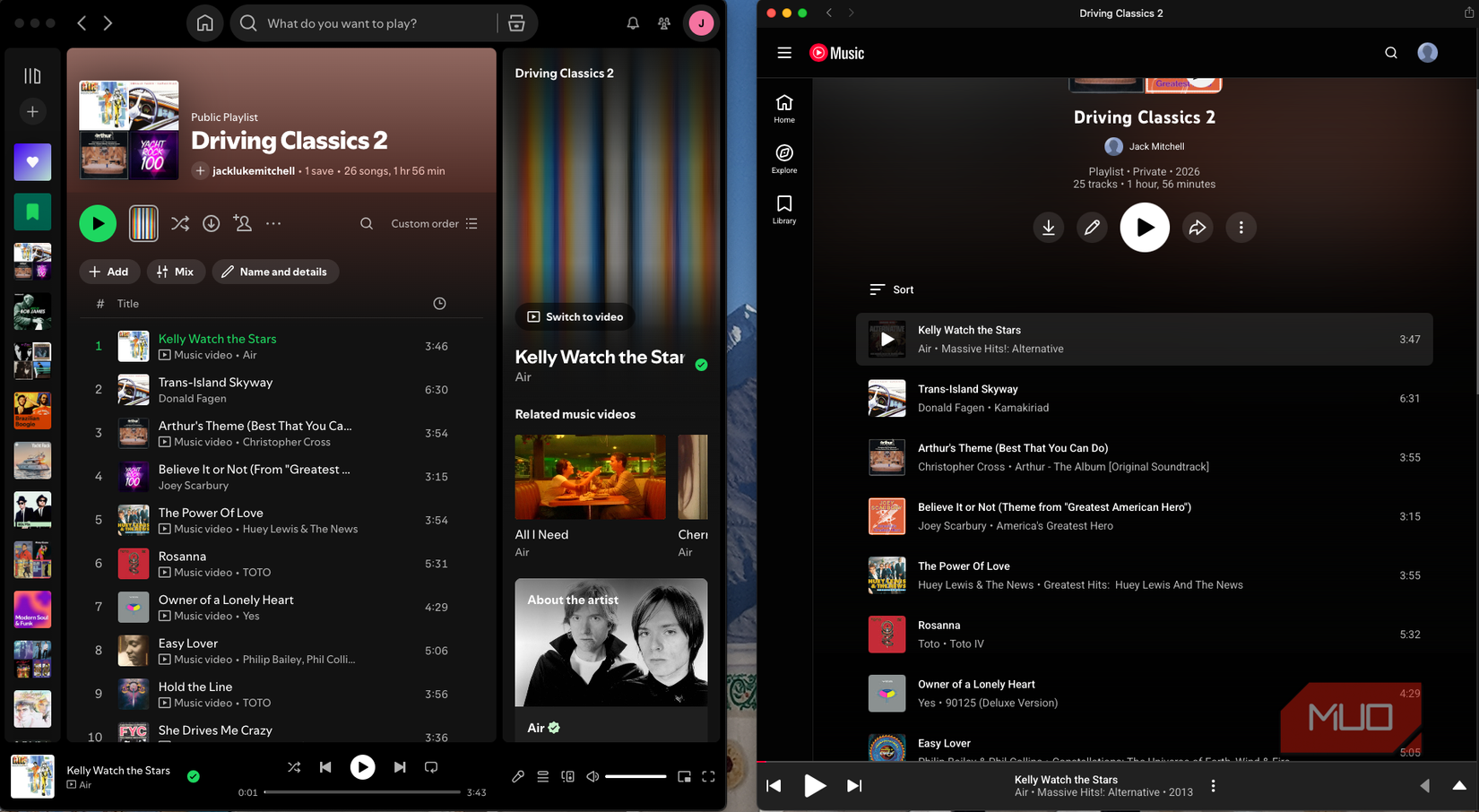Mute Spotify volume speaker icon
Screen dimensions: 1479x812
click(x=592, y=776)
